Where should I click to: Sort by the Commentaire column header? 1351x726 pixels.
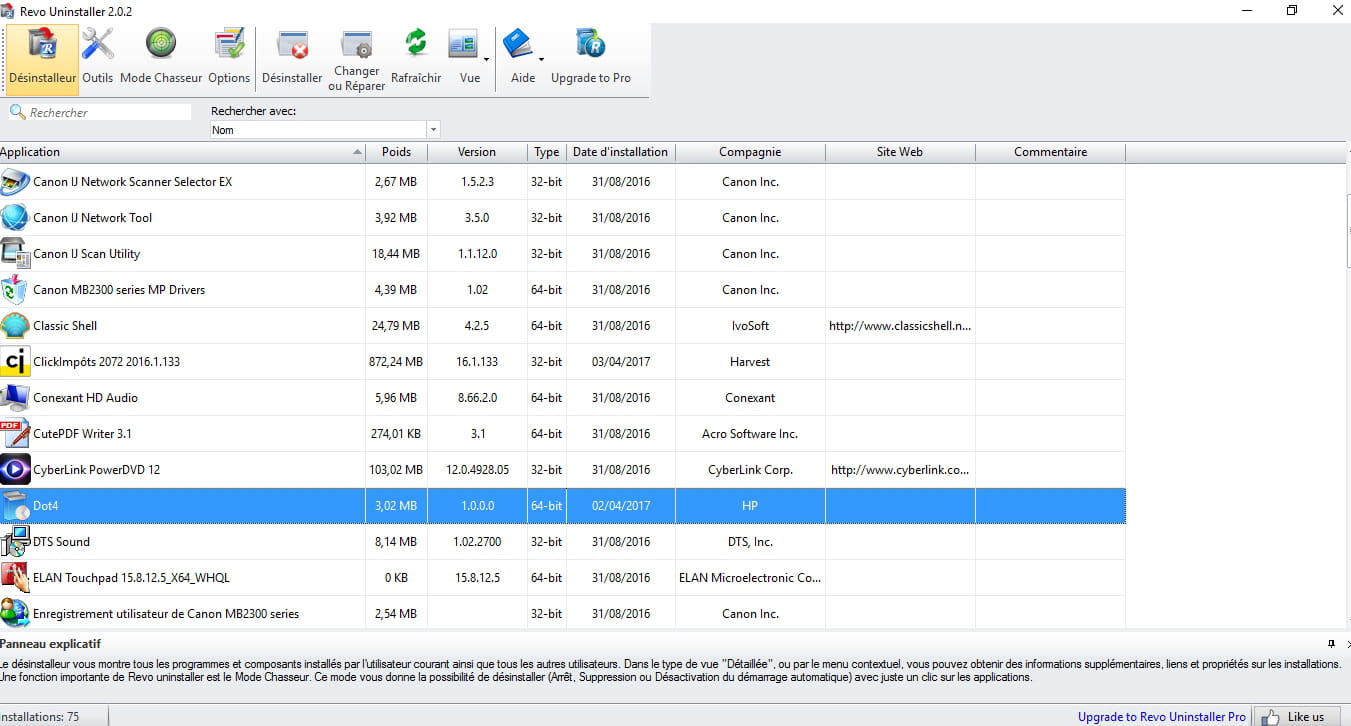pyautogui.click(x=1050, y=152)
